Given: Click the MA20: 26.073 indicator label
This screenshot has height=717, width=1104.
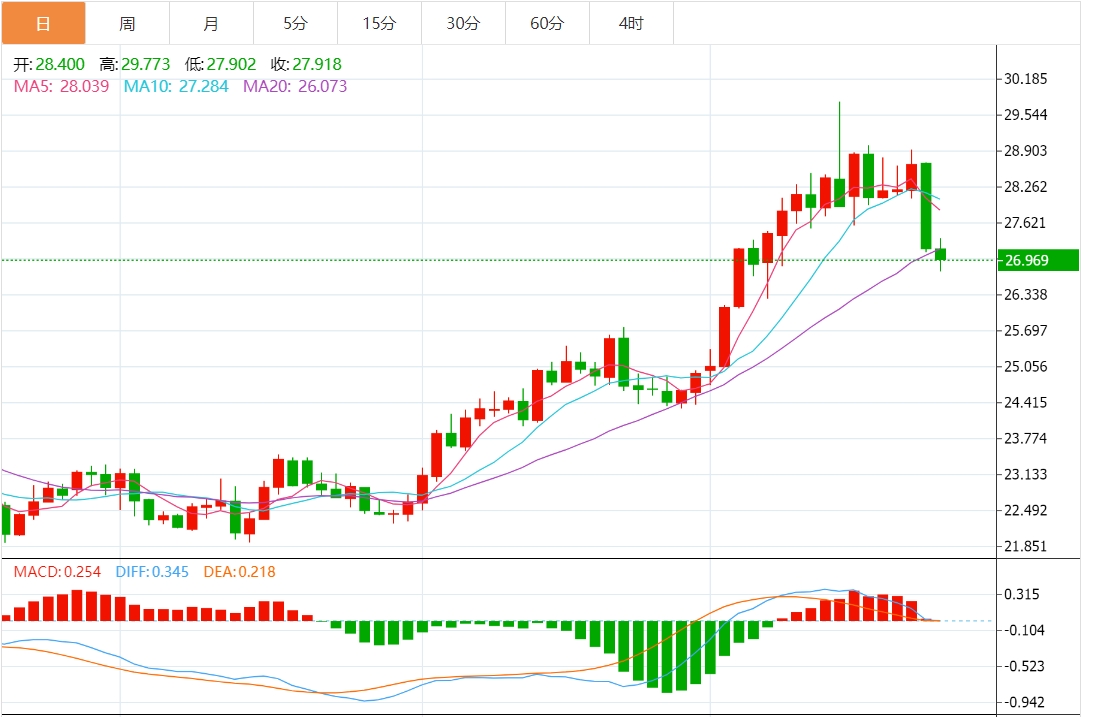Looking at the screenshot, I should tap(295, 86).
